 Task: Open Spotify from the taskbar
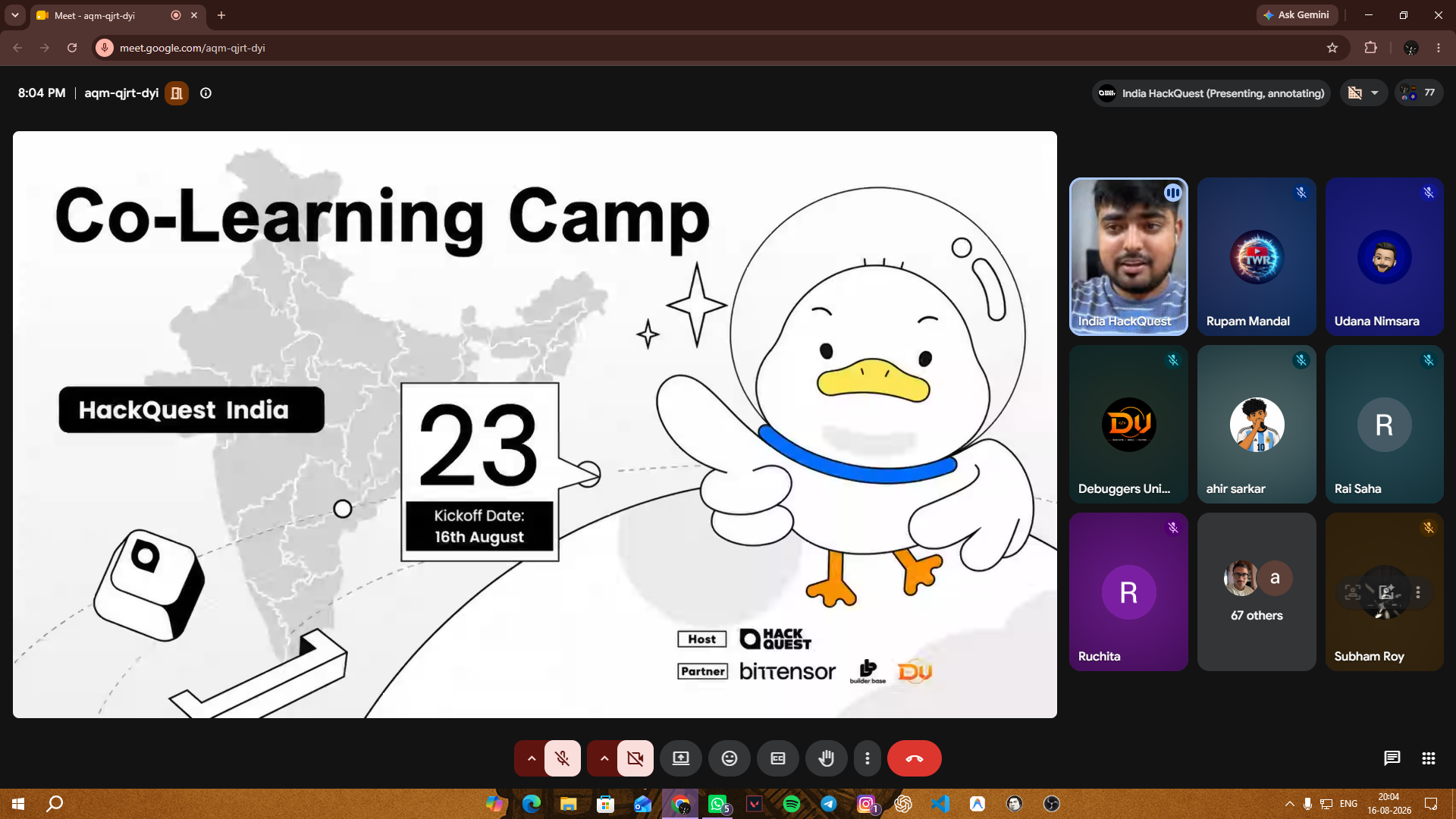tap(792, 804)
